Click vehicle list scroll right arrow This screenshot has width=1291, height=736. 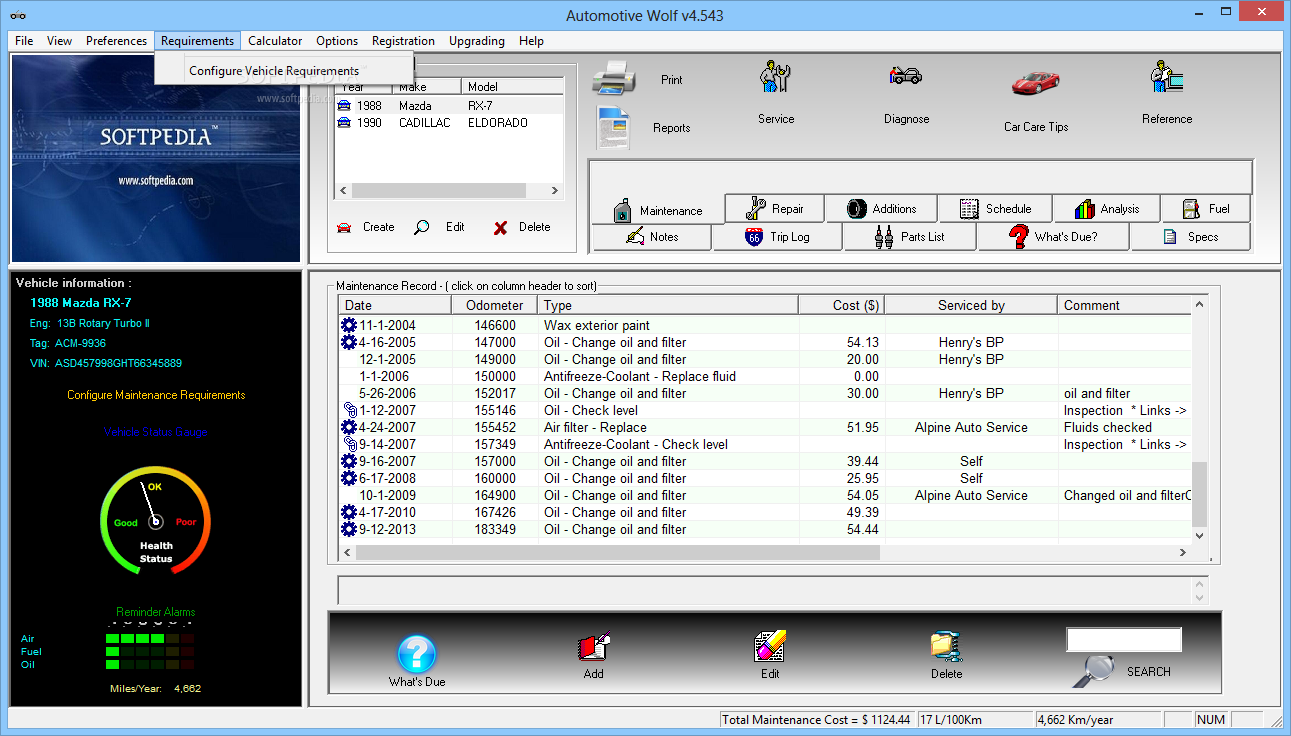(555, 190)
